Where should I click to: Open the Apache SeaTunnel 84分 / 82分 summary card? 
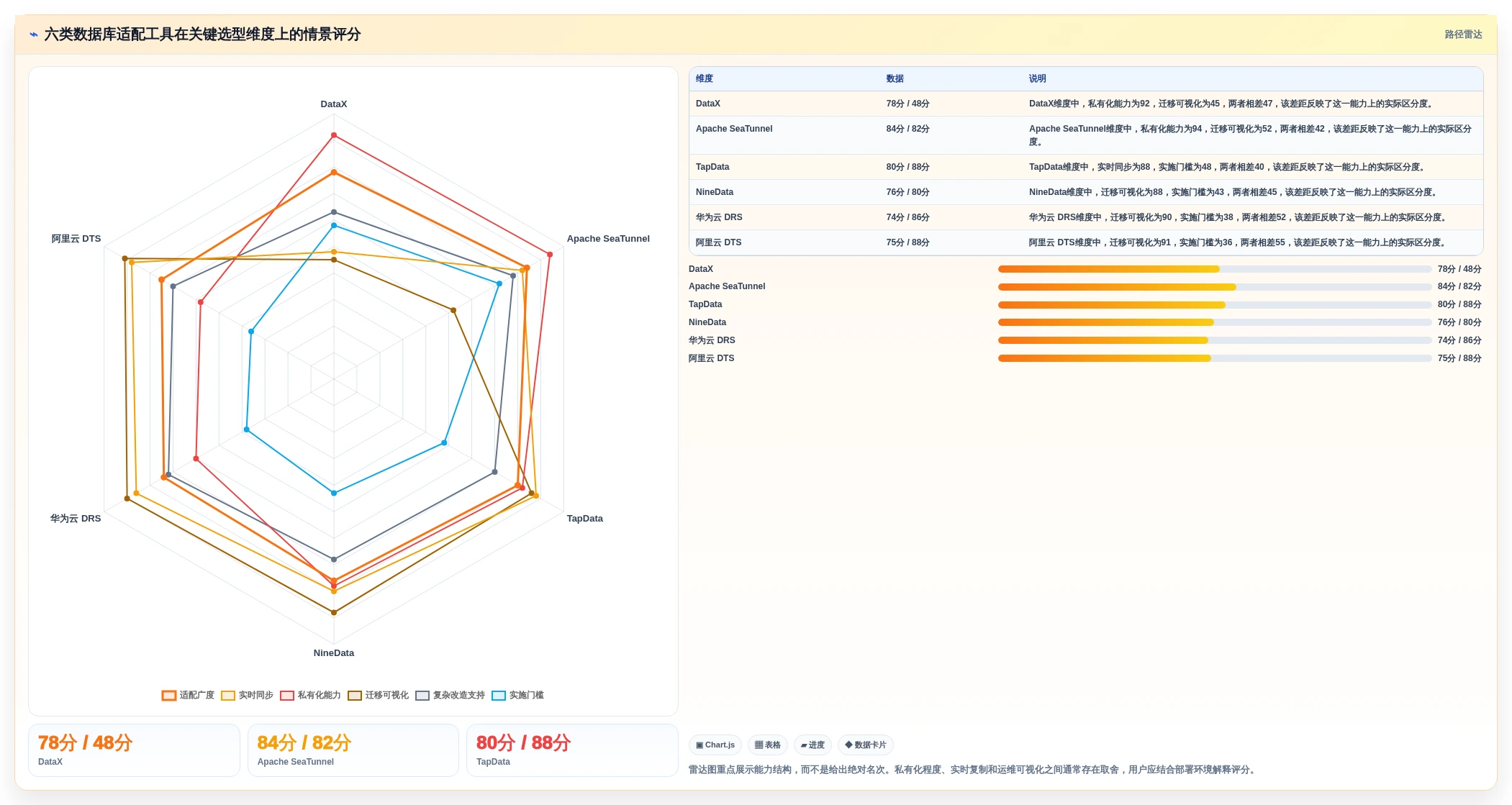tap(353, 750)
